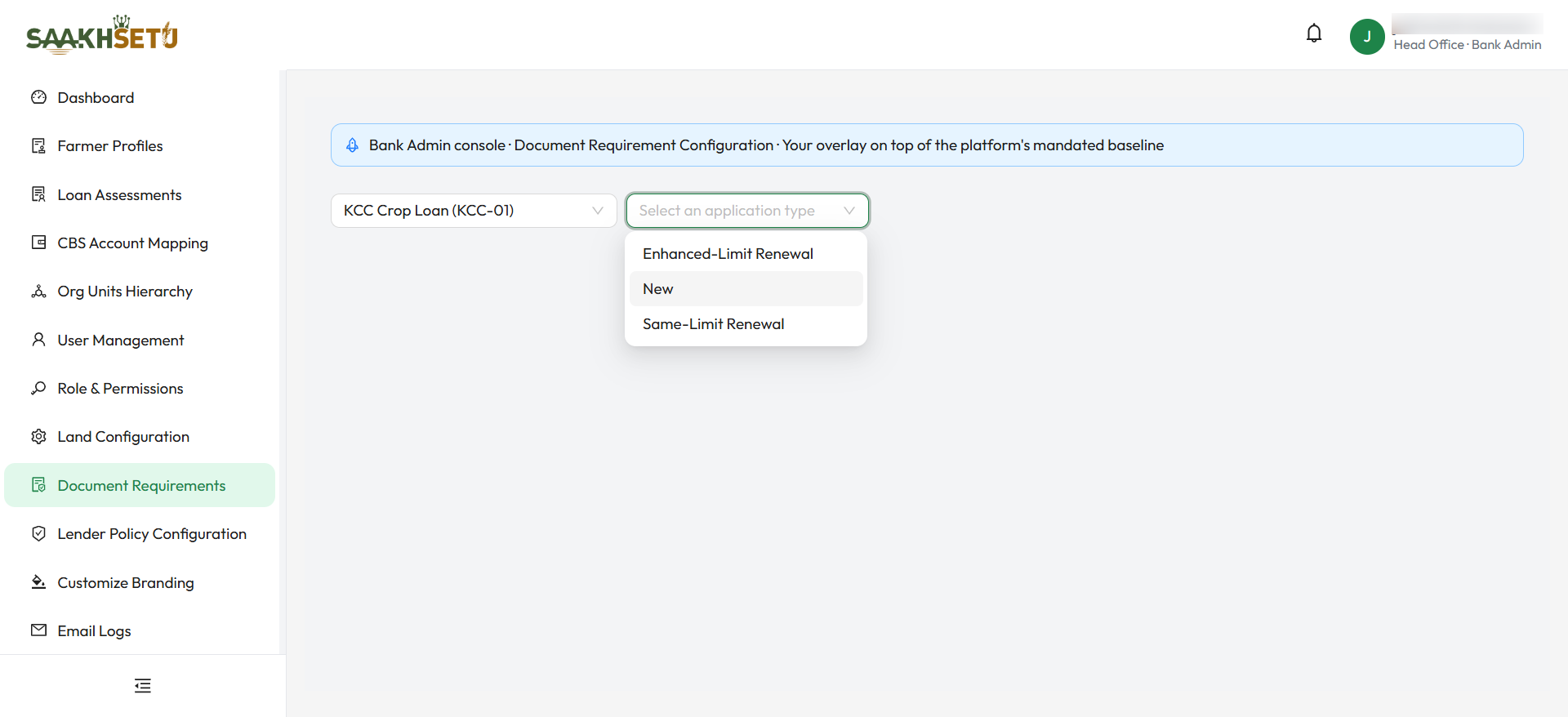Image resolution: width=1568 pixels, height=717 pixels.
Task: Click the Email Logs envelope icon
Action: pyautogui.click(x=38, y=630)
